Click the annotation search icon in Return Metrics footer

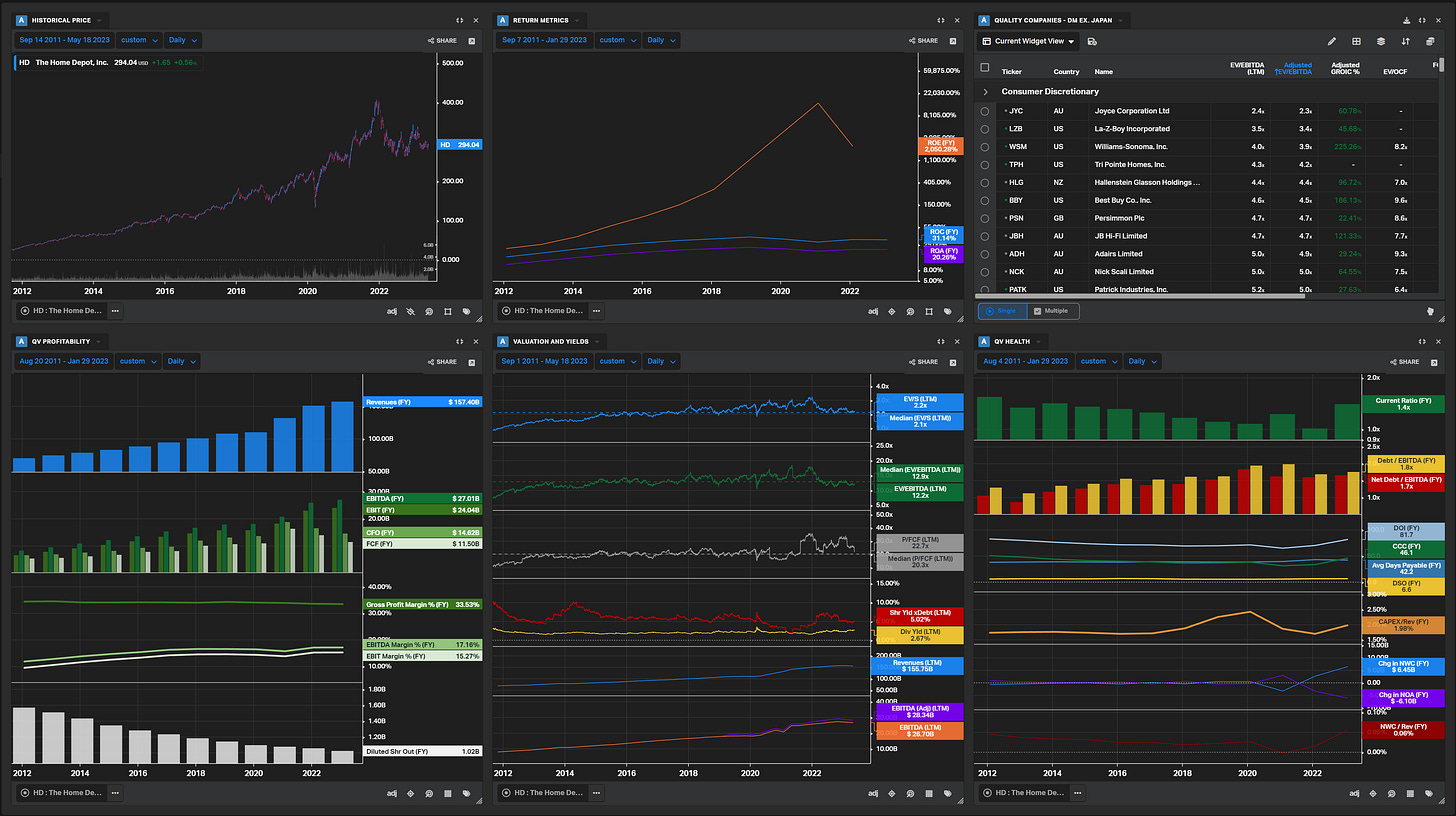pyautogui.click(x=910, y=311)
